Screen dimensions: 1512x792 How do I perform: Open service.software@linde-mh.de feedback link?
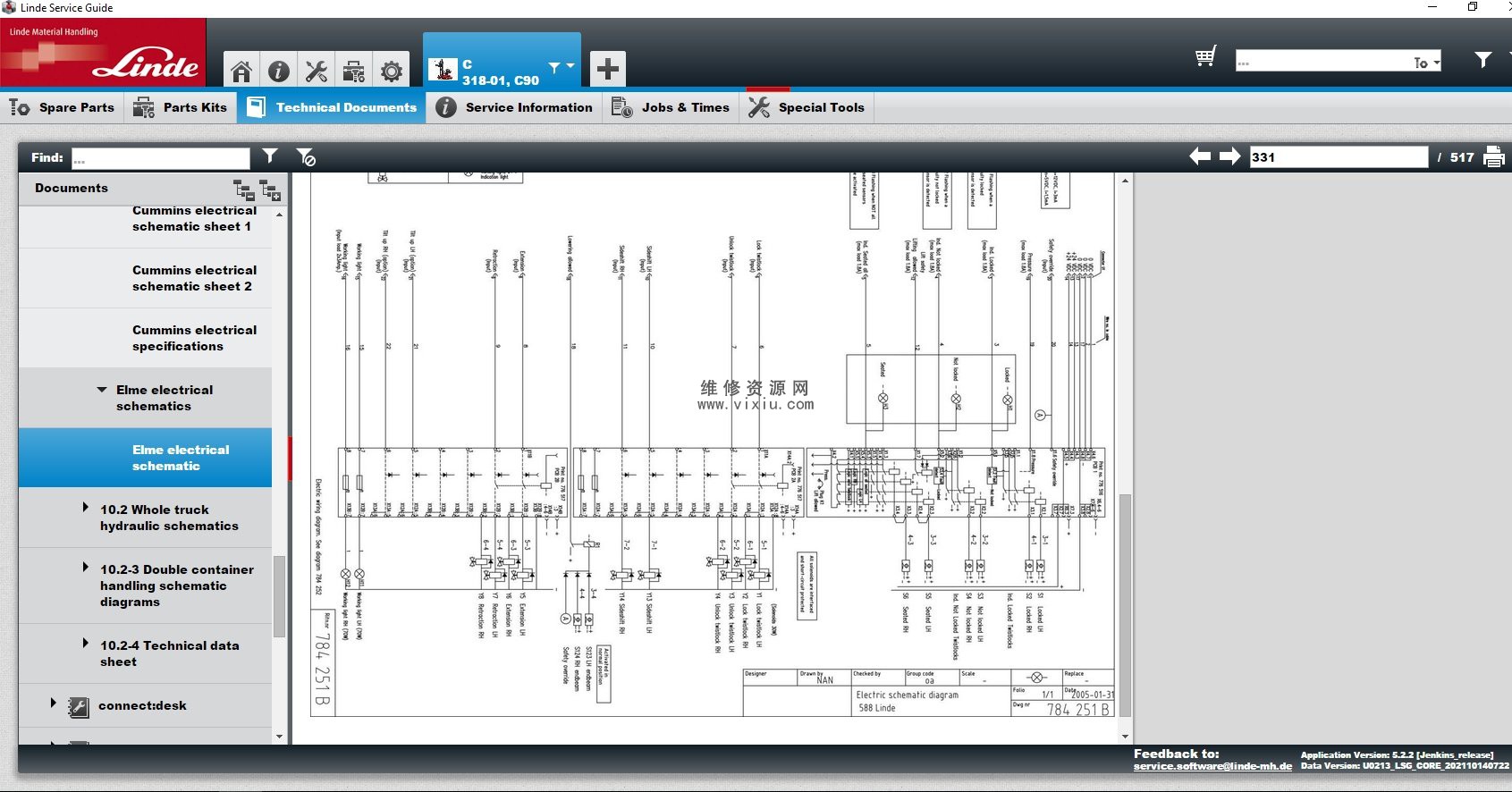point(1212,766)
